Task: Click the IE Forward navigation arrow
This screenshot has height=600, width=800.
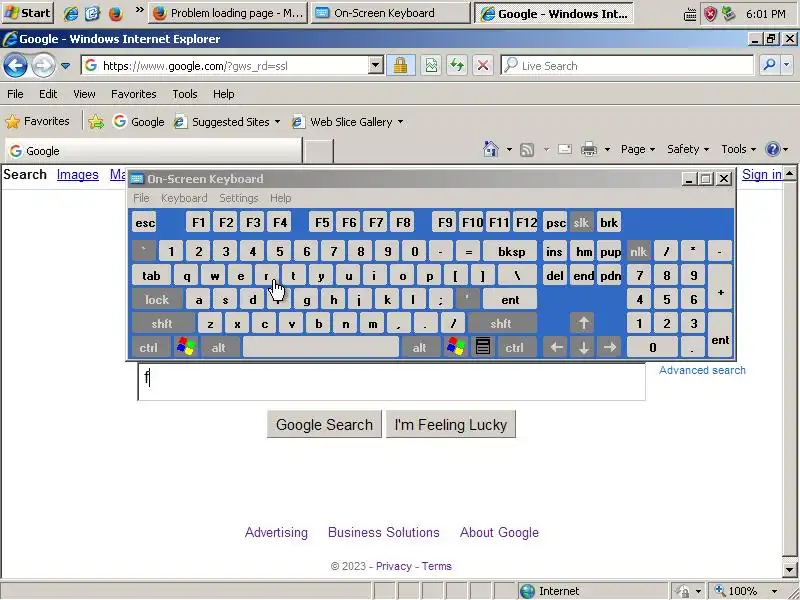Action: (x=43, y=65)
